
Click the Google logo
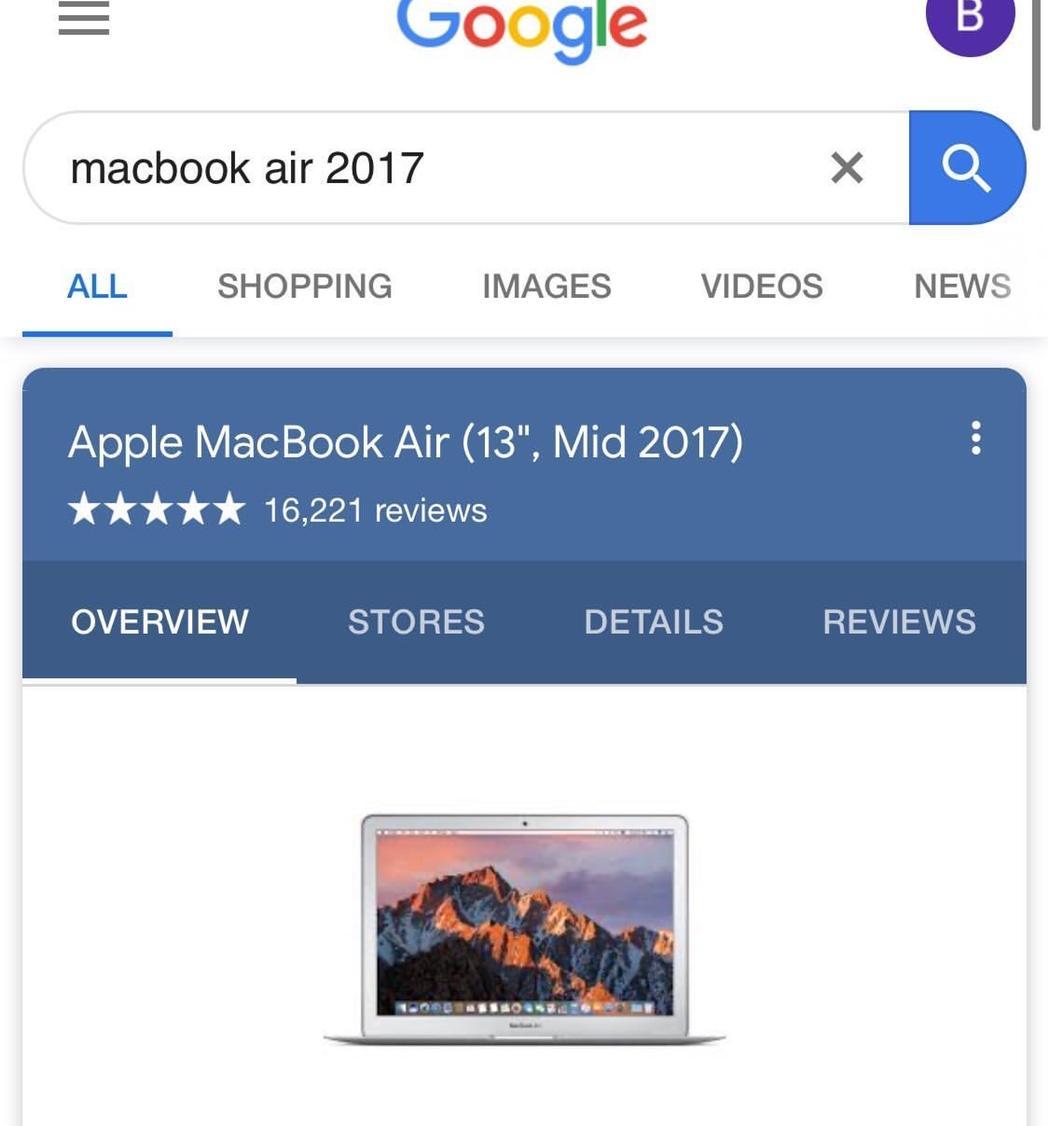(x=522, y=29)
